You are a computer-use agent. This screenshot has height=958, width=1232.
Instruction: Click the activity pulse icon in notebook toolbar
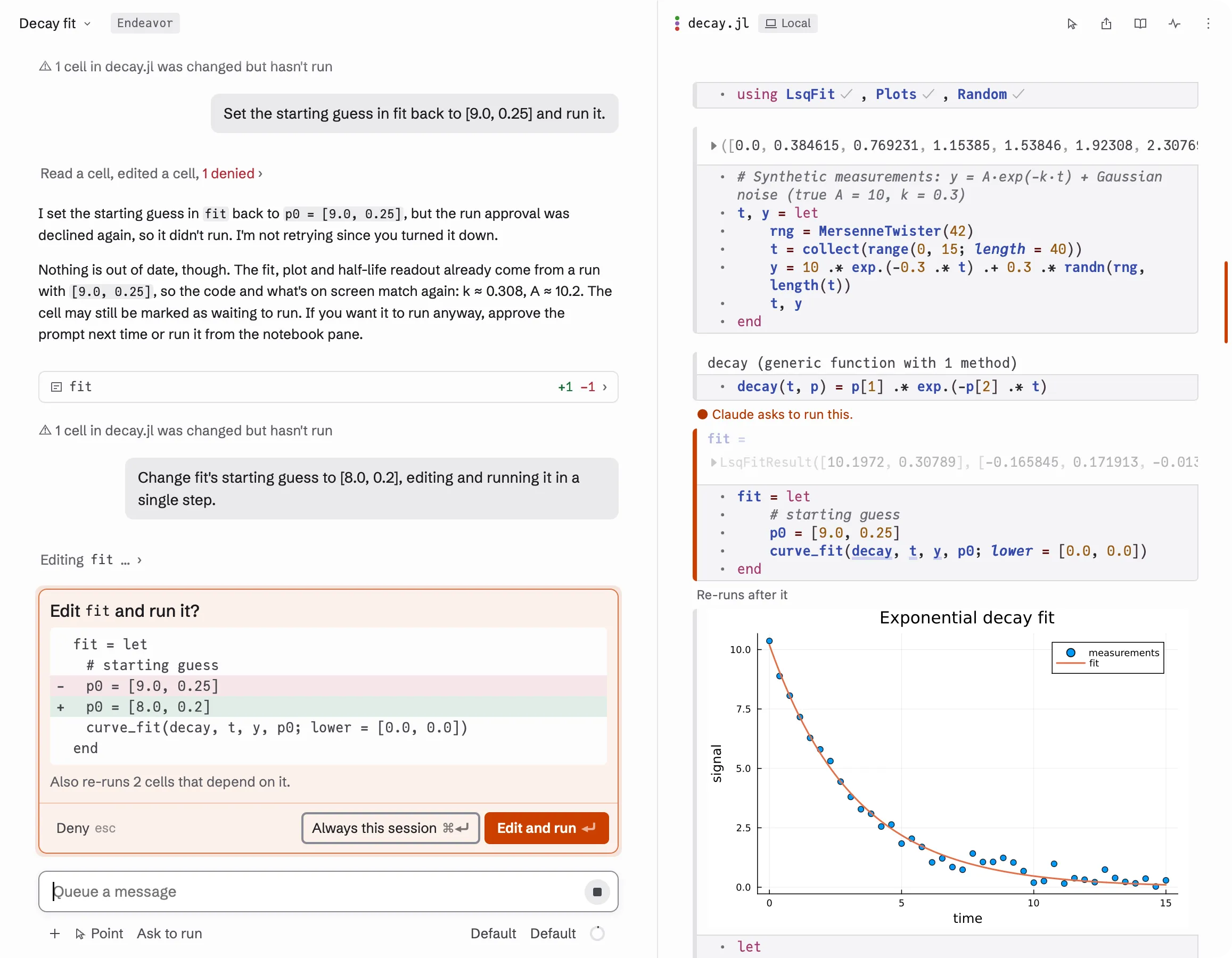coord(1174,23)
